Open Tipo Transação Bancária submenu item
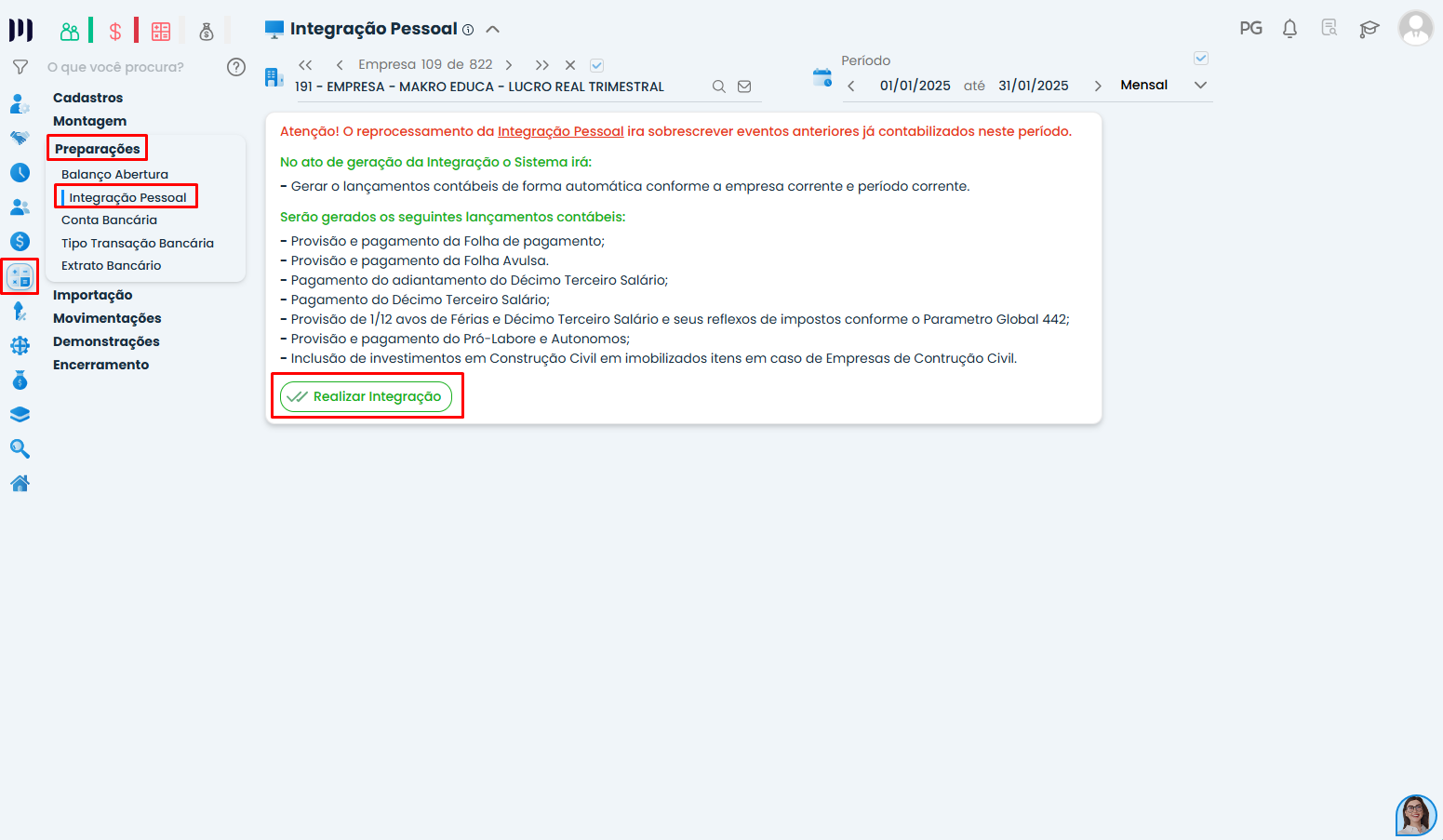The image size is (1443, 840). point(138,243)
